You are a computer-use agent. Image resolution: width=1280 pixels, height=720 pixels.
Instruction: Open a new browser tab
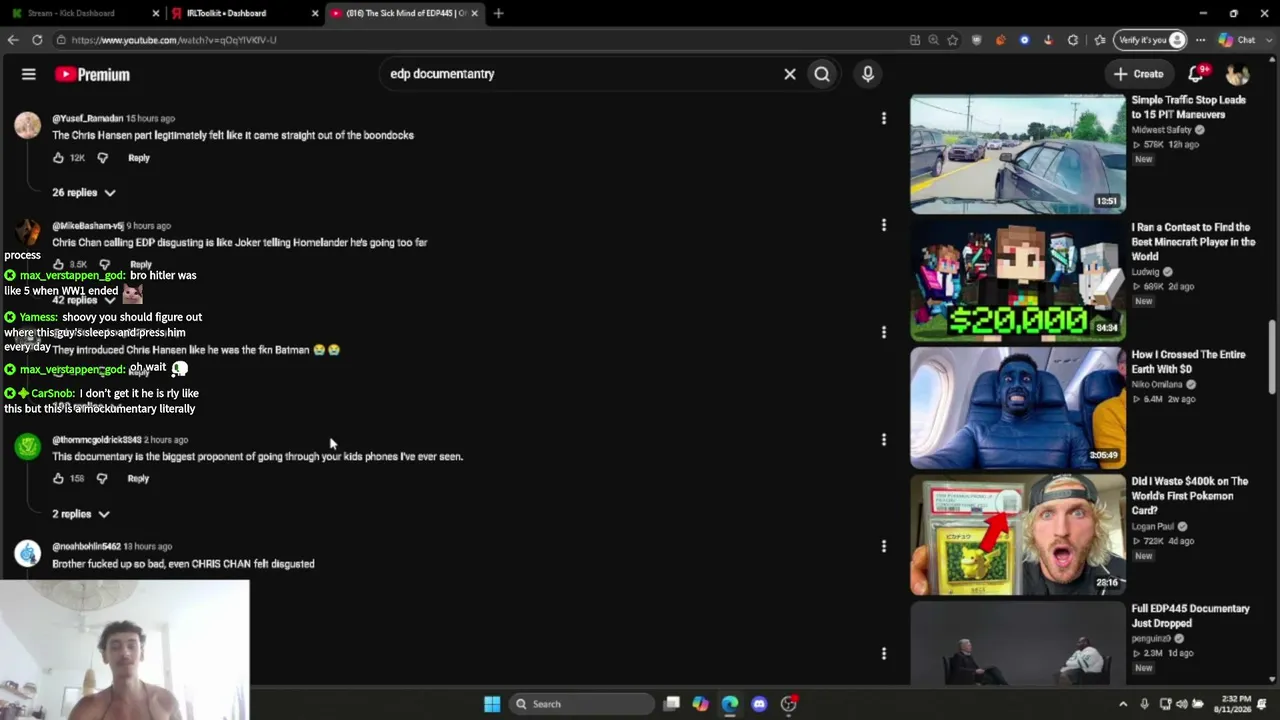[x=498, y=13]
